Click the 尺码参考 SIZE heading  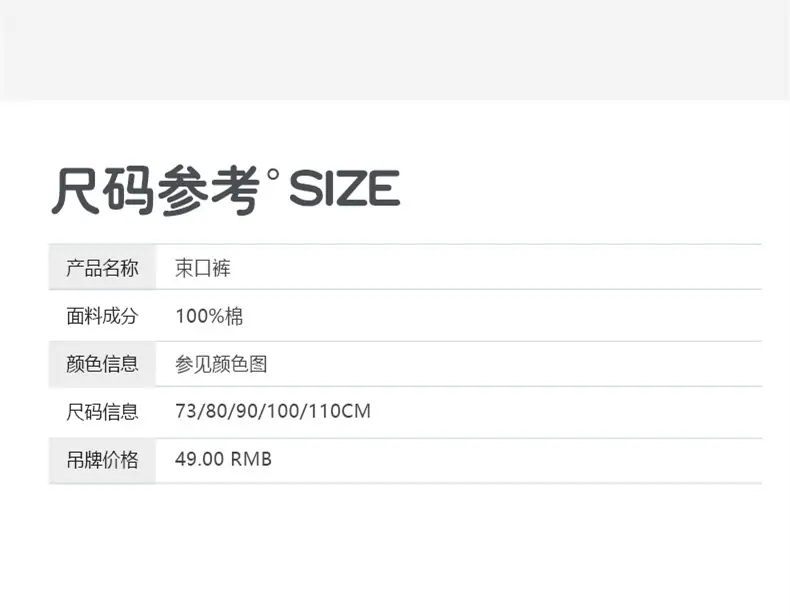(x=226, y=190)
